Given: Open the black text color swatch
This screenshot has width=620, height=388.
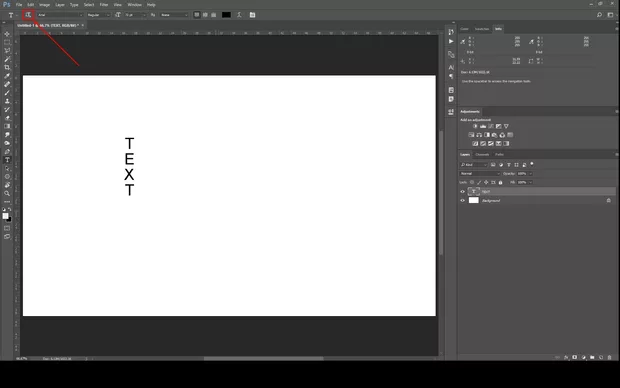Looking at the screenshot, I should [x=226, y=15].
